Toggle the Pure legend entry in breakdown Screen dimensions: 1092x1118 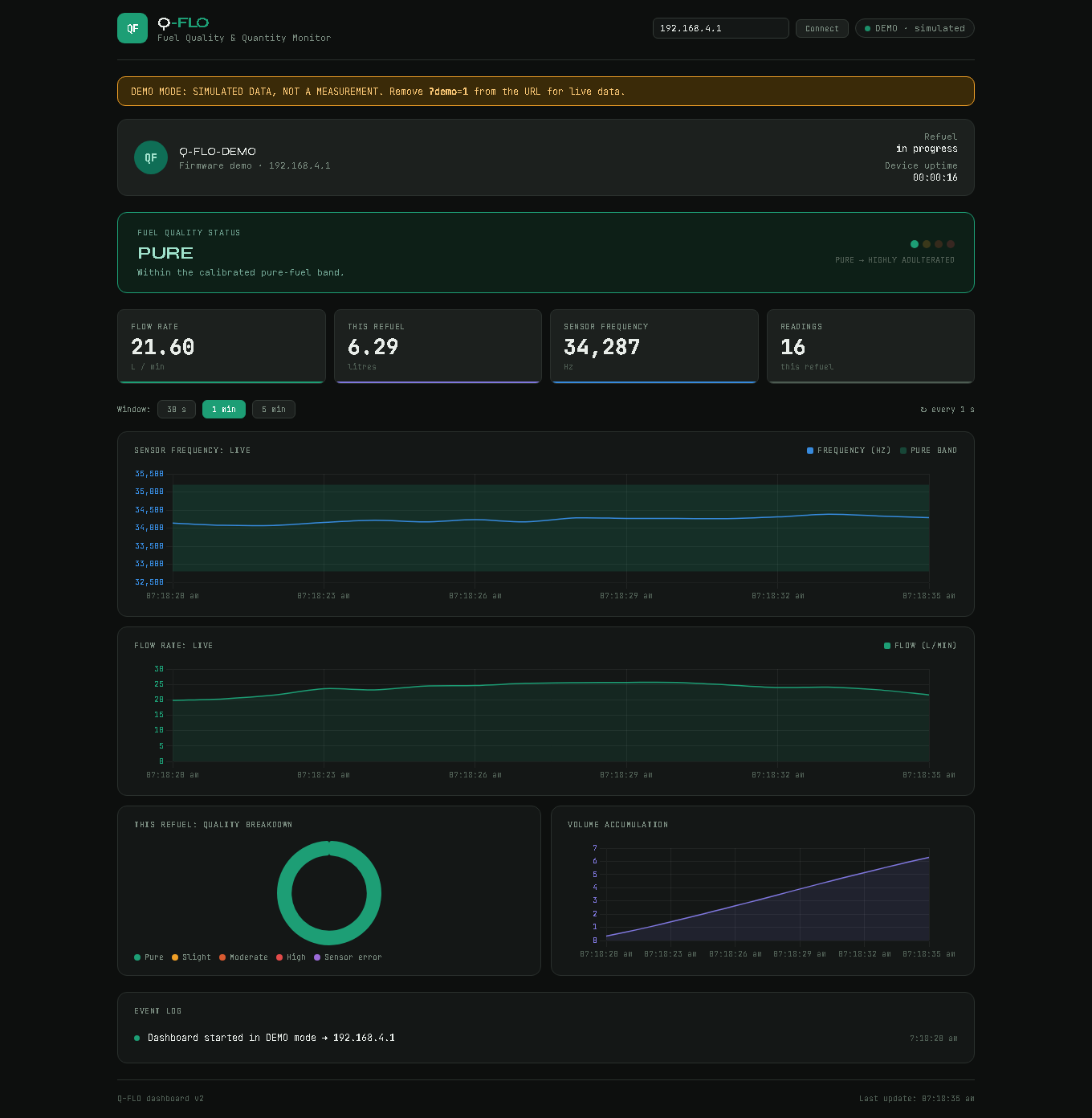pyautogui.click(x=149, y=957)
